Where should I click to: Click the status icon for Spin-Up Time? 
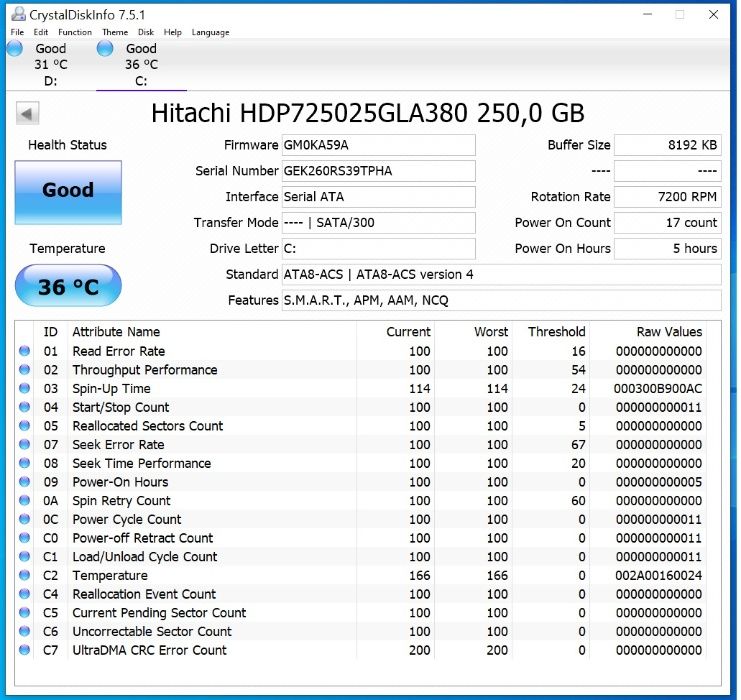(25, 389)
